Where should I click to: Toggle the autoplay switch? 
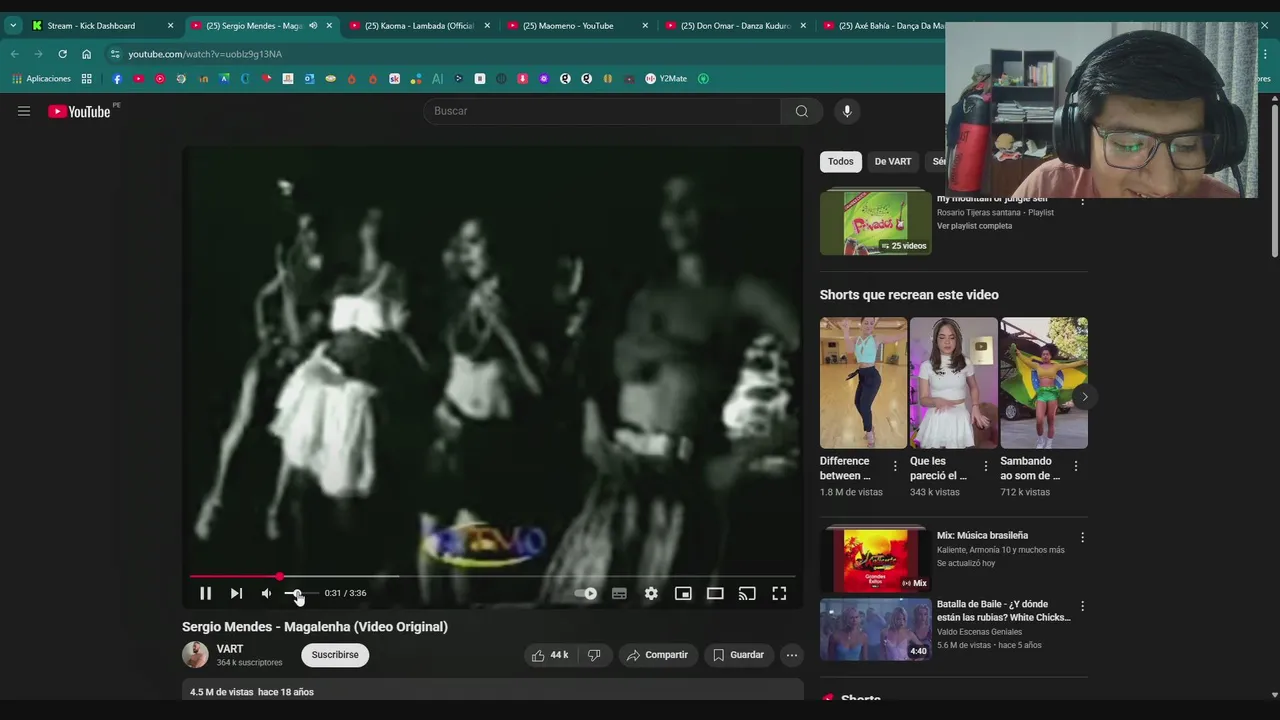coord(586,593)
